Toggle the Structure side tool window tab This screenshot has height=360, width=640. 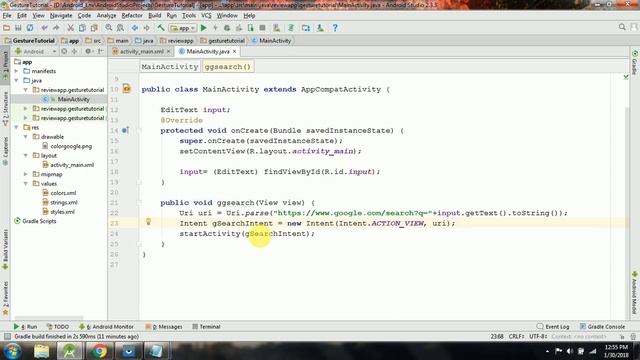[5, 108]
